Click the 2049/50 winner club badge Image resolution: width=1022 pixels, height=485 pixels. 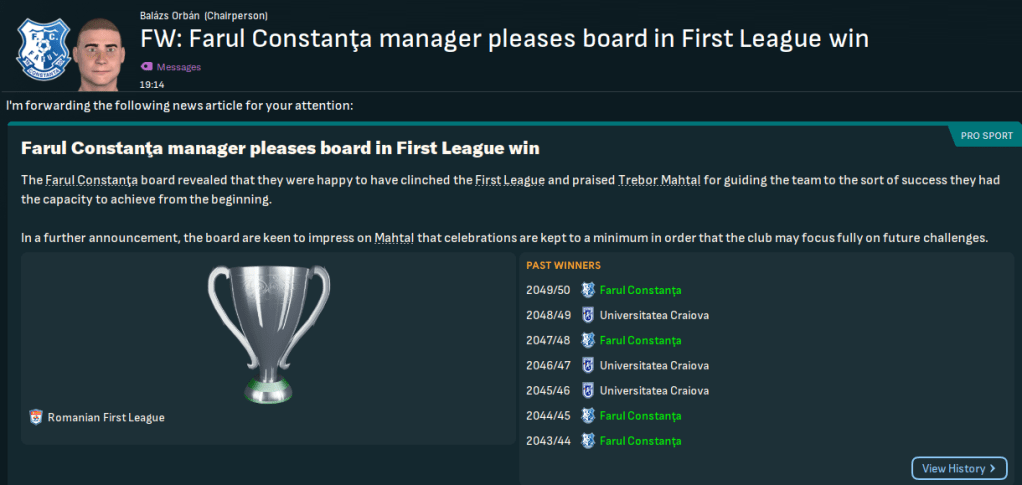[588, 290]
